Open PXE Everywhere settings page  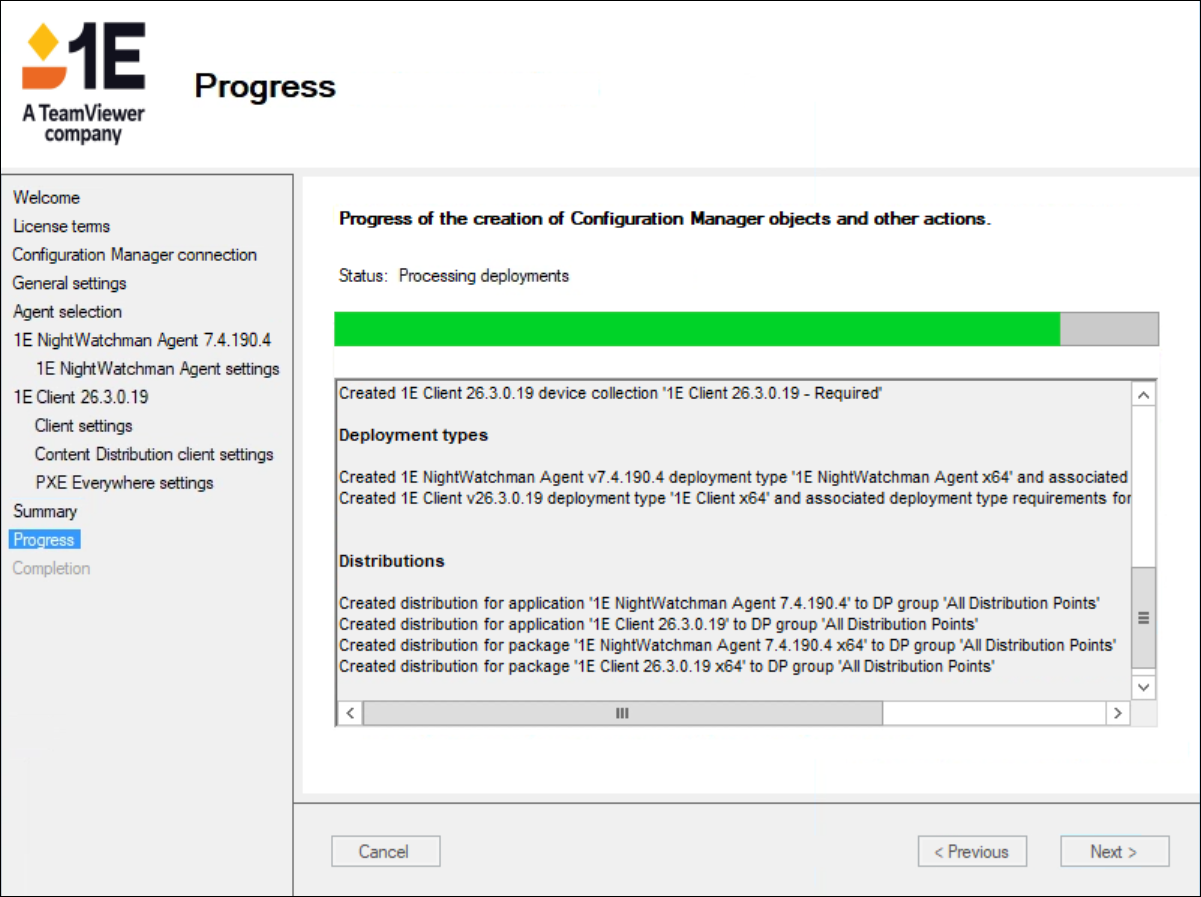point(124,483)
